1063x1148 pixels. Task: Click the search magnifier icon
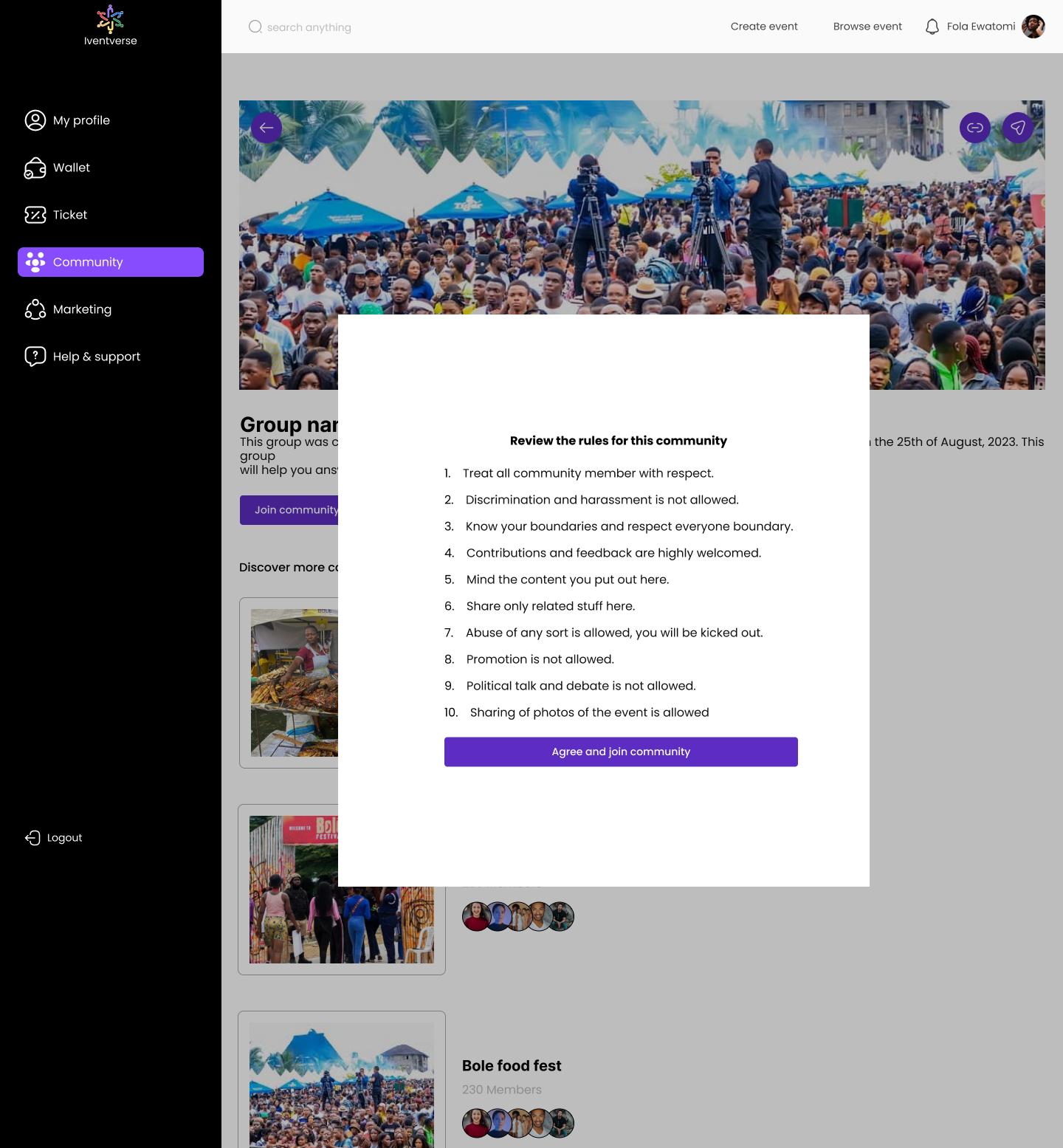(255, 27)
